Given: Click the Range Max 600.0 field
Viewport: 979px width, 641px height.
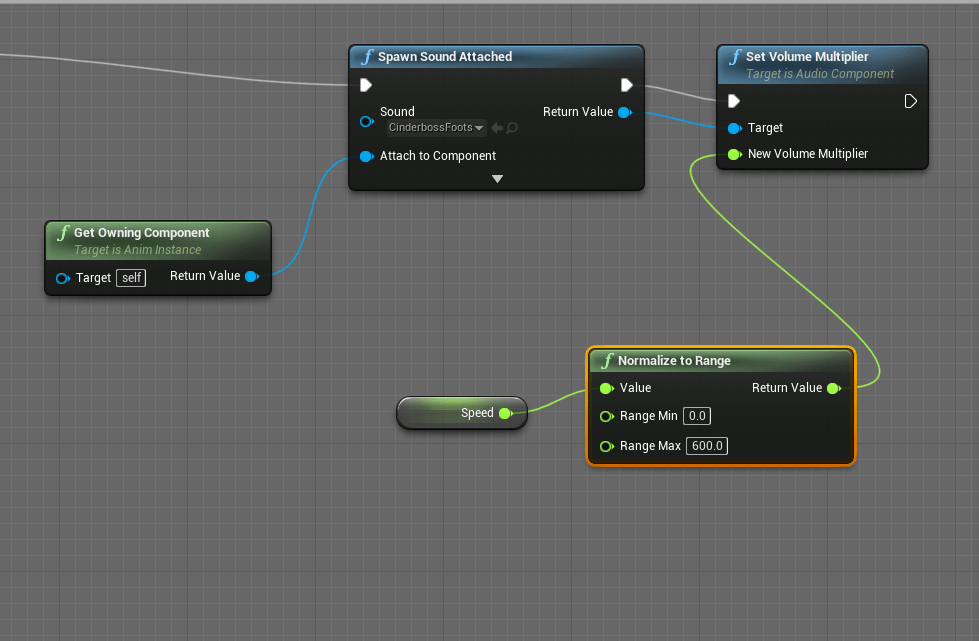Looking at the screenshot, I should pos(707,446).
